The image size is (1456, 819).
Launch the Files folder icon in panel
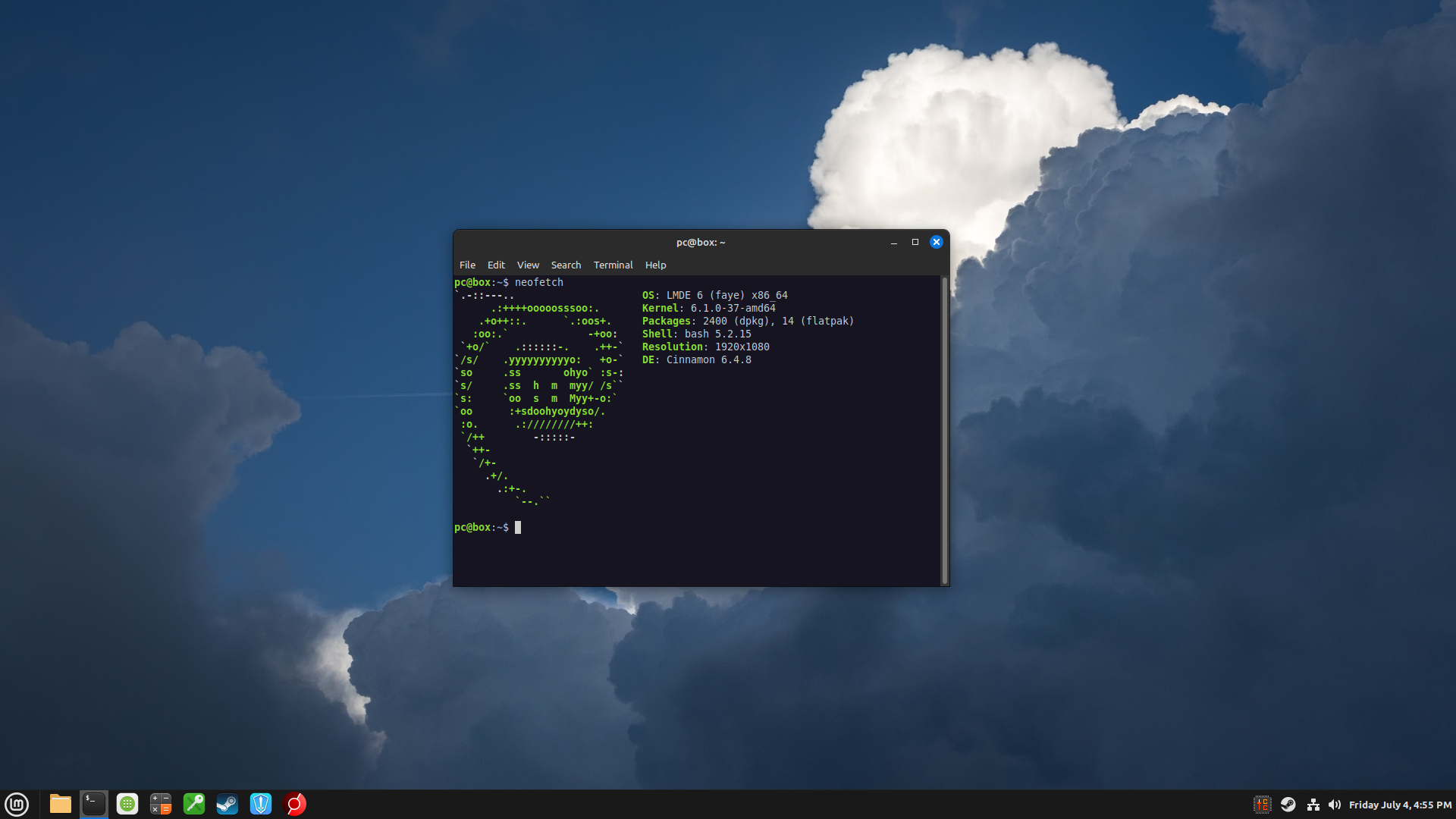61,804
